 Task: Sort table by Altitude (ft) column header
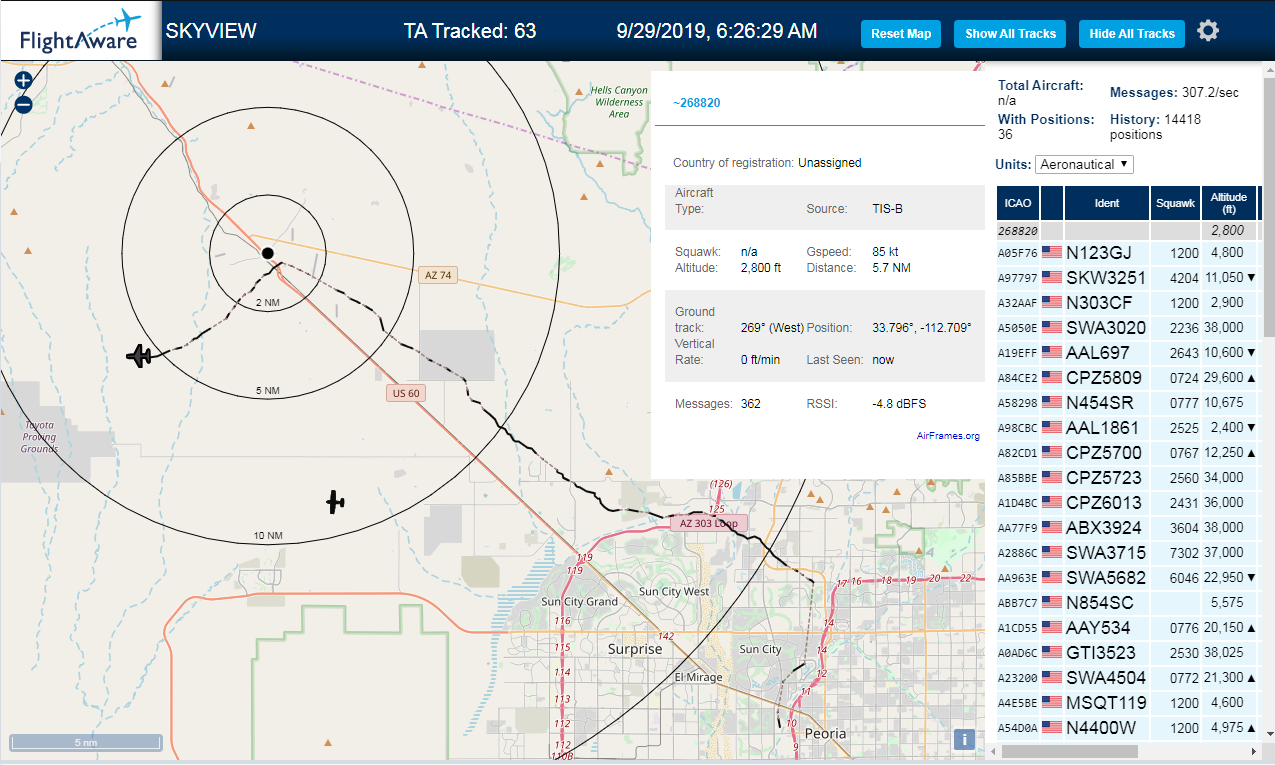pos(1229,203)
